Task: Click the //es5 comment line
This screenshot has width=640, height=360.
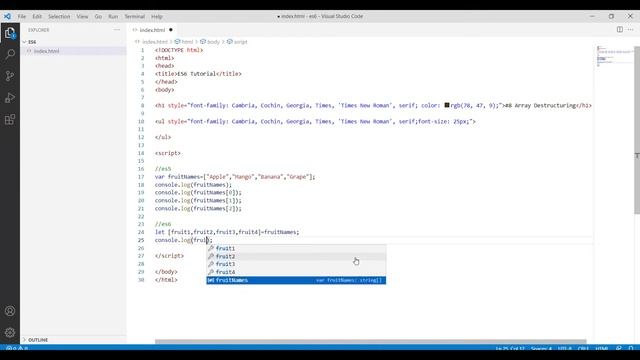Action: (x=163, y=169)
